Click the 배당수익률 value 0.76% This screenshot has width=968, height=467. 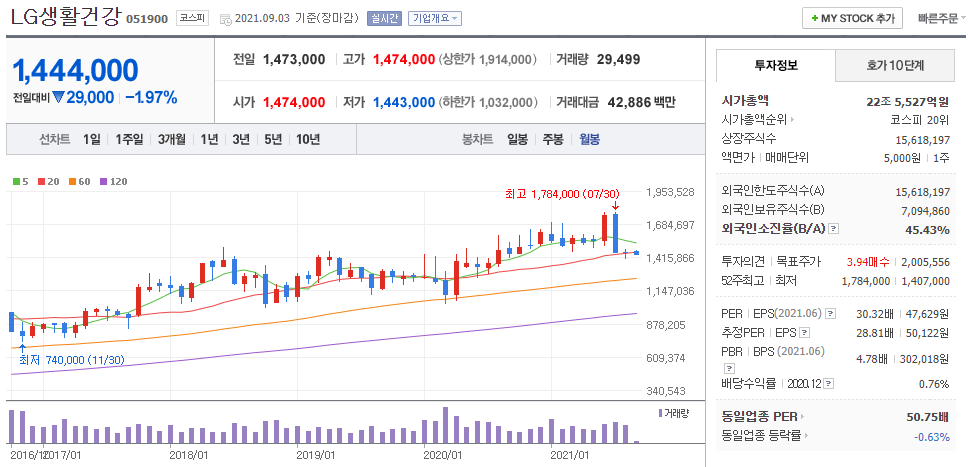click(934, 384)
